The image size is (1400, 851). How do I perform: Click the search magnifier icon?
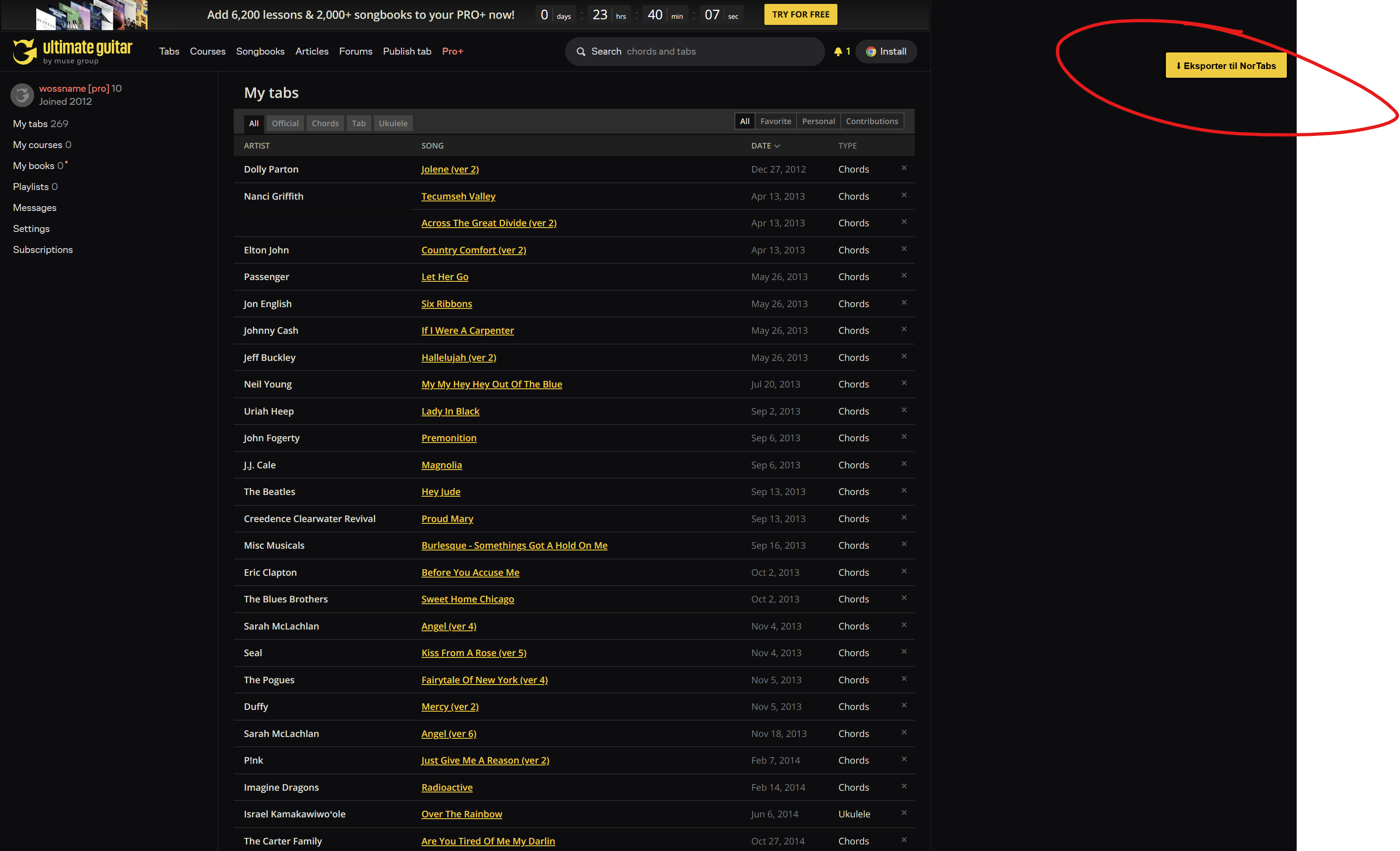coord(581,52)
